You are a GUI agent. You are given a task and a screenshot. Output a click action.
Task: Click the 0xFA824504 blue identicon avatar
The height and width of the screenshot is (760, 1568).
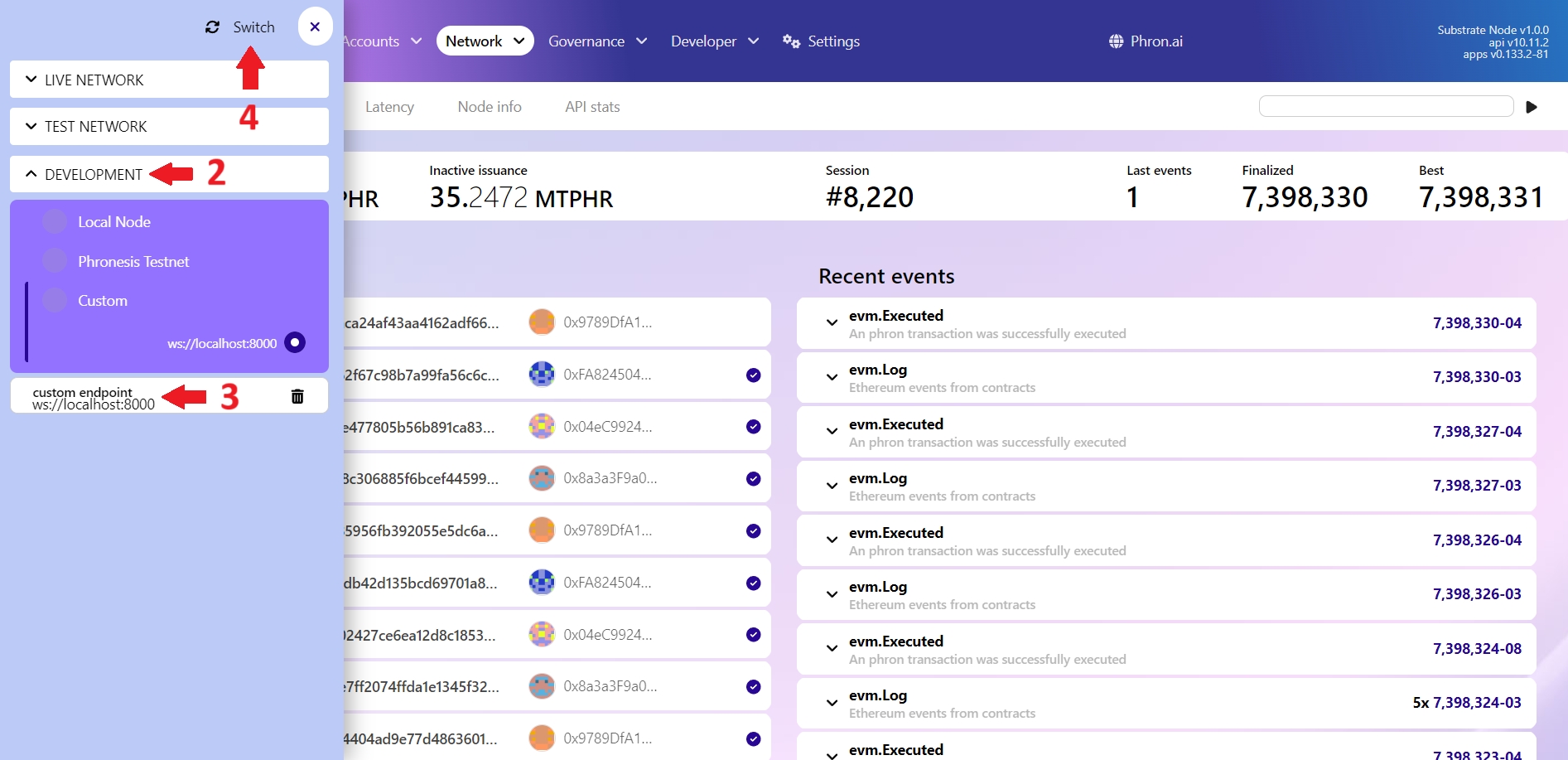[542, 375]
